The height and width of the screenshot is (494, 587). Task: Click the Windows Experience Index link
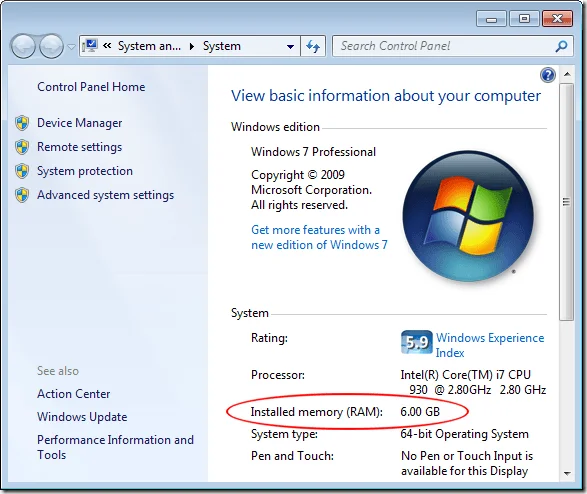[x=490, y=345]
